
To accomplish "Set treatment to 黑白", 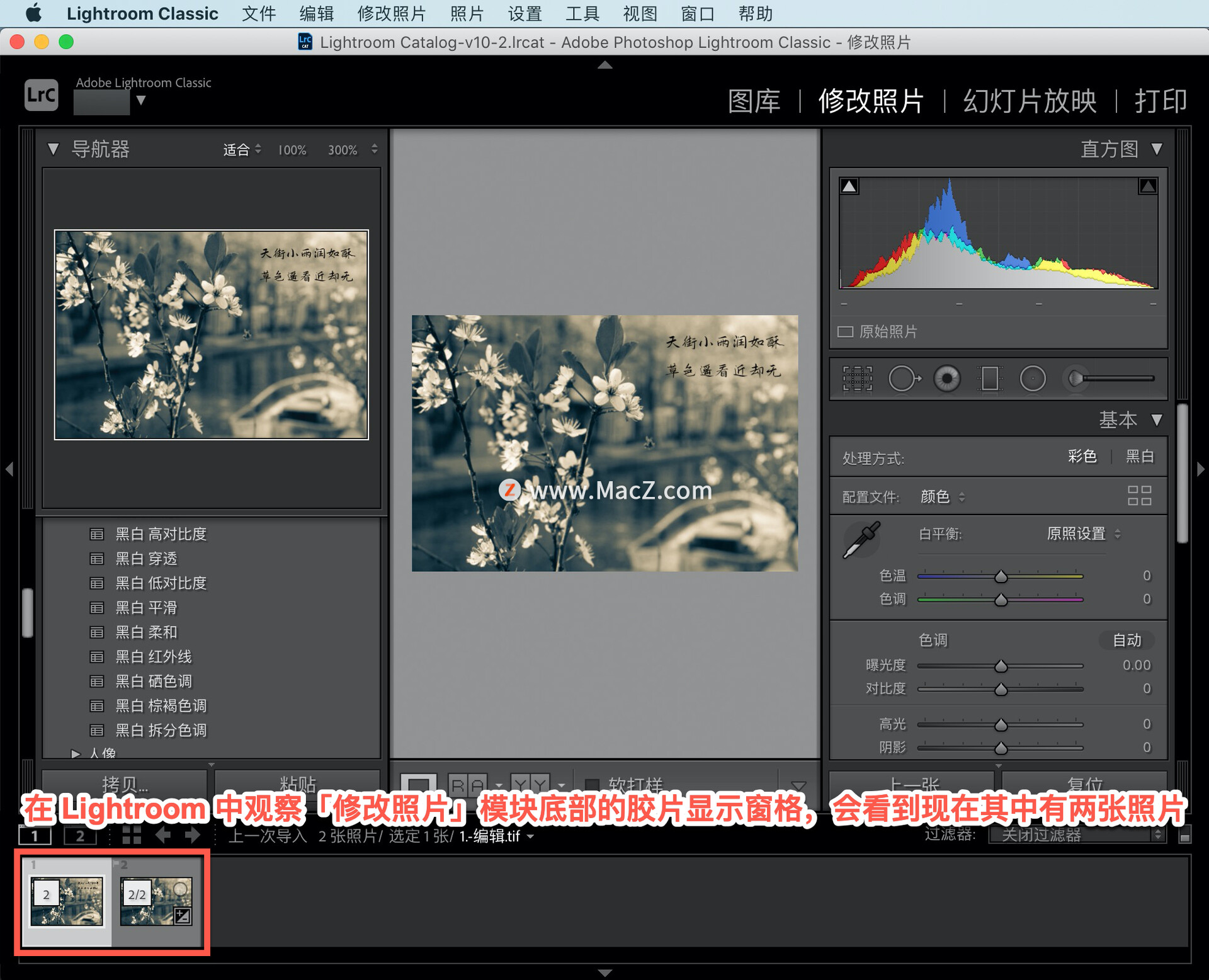I will pyautogui.click(x=1140, y=456).
